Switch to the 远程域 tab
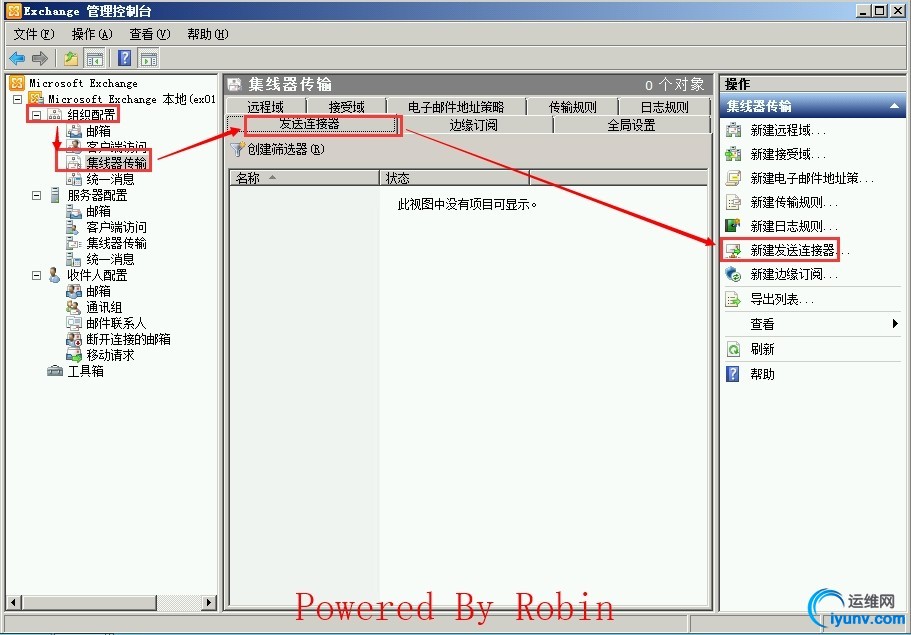This screenshot has height=635, width=911. click(266, 107)
